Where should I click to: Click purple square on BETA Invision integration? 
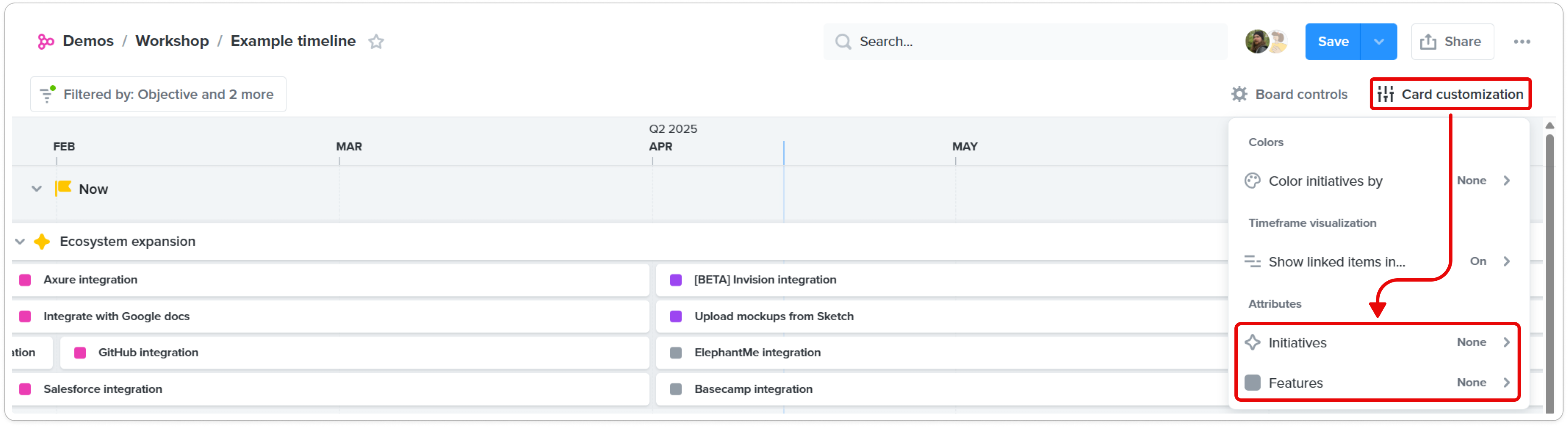pos(676,279)
